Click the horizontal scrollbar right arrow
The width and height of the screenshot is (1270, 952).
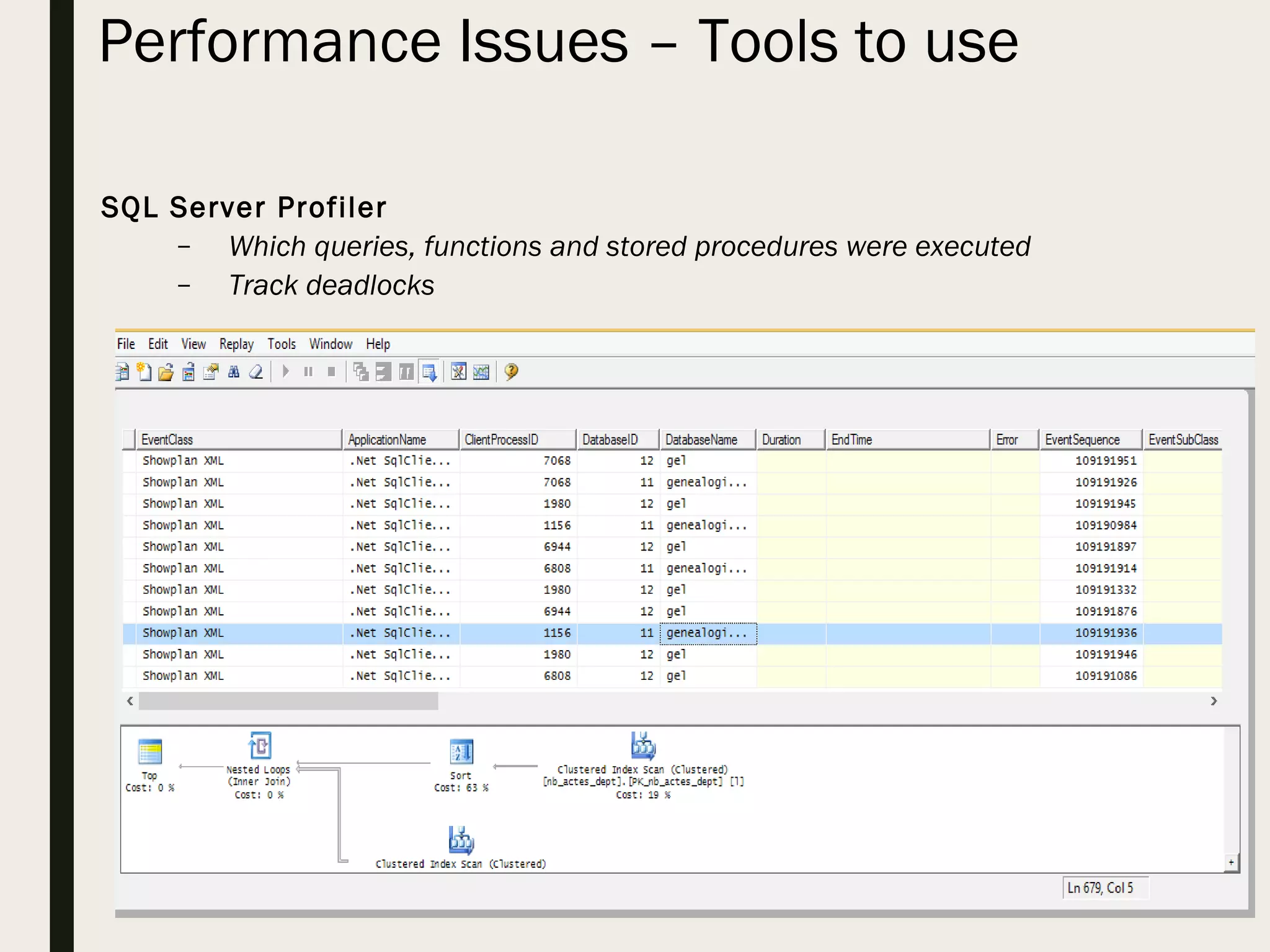tap(1214, 701)
